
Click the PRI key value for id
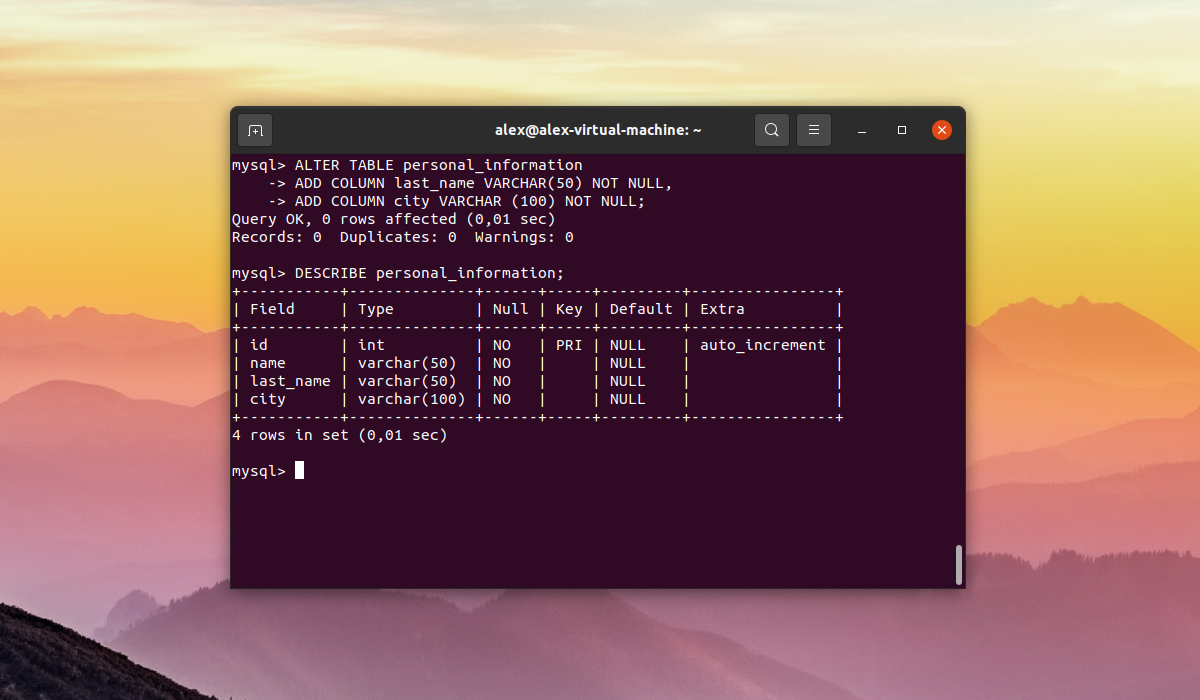[x=568, y=345]
